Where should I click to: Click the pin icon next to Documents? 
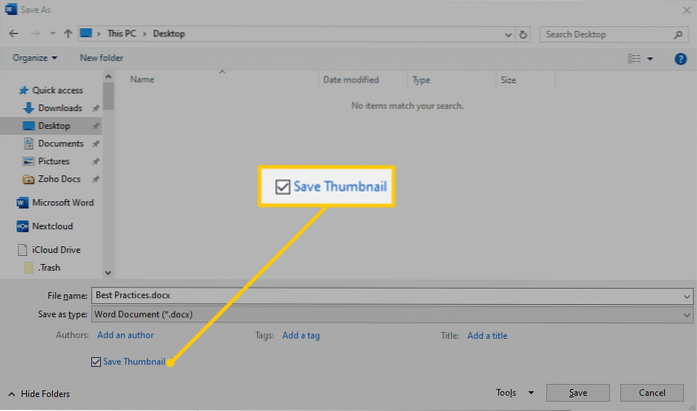coord(95,144)
